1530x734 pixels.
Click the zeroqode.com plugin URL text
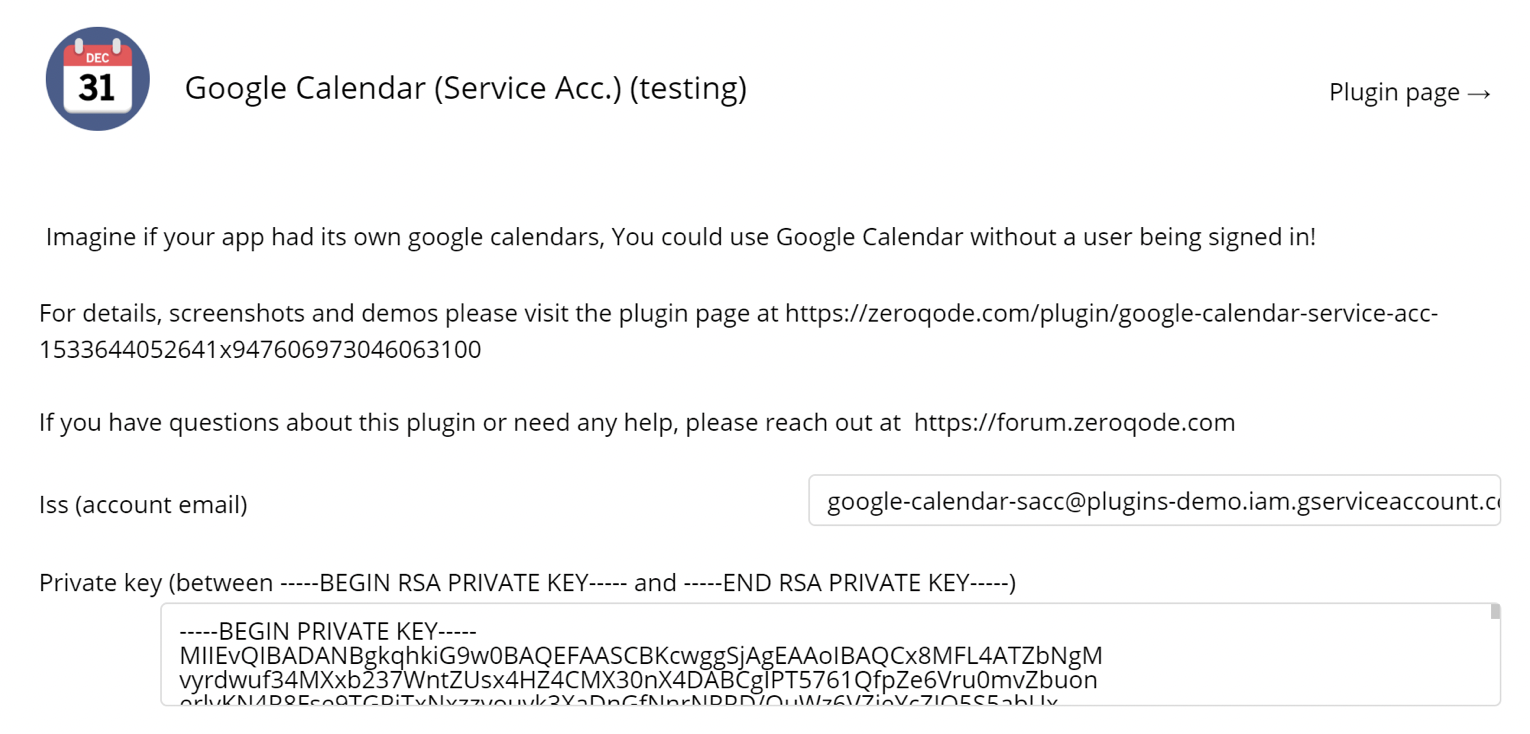[1110, 313]
